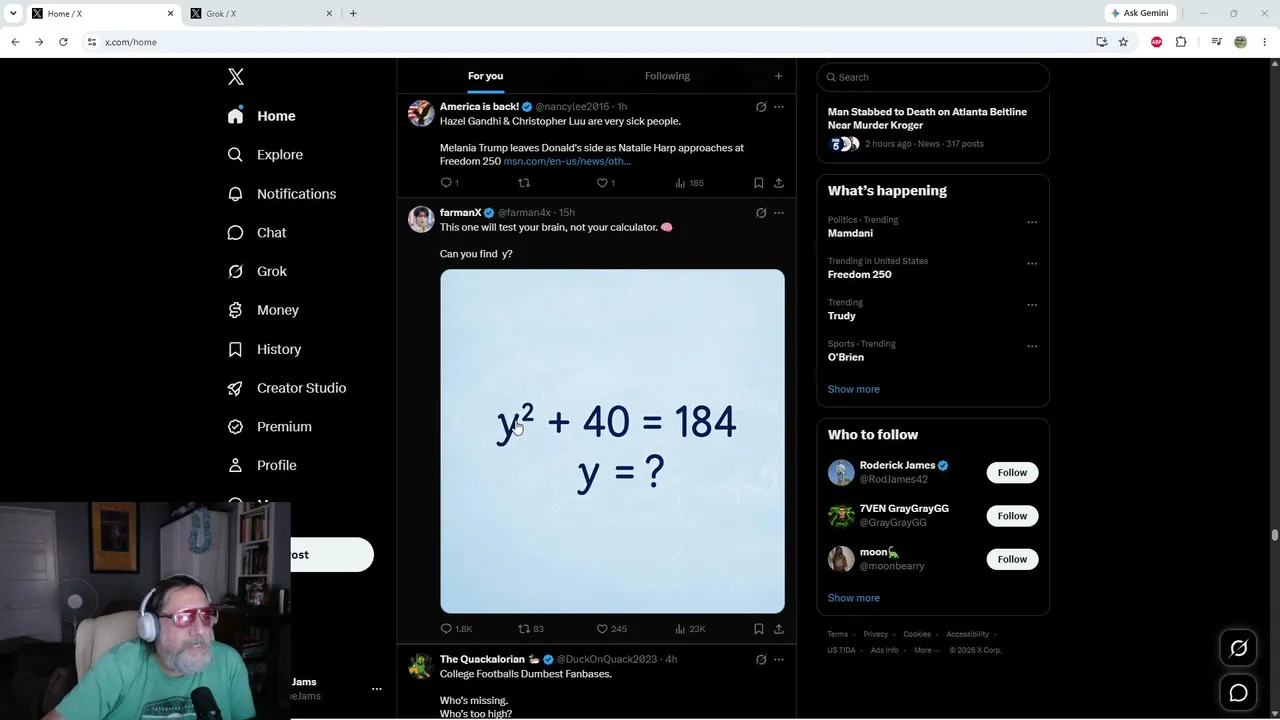Open more options for The Quackalorian post

click(779, 660)
